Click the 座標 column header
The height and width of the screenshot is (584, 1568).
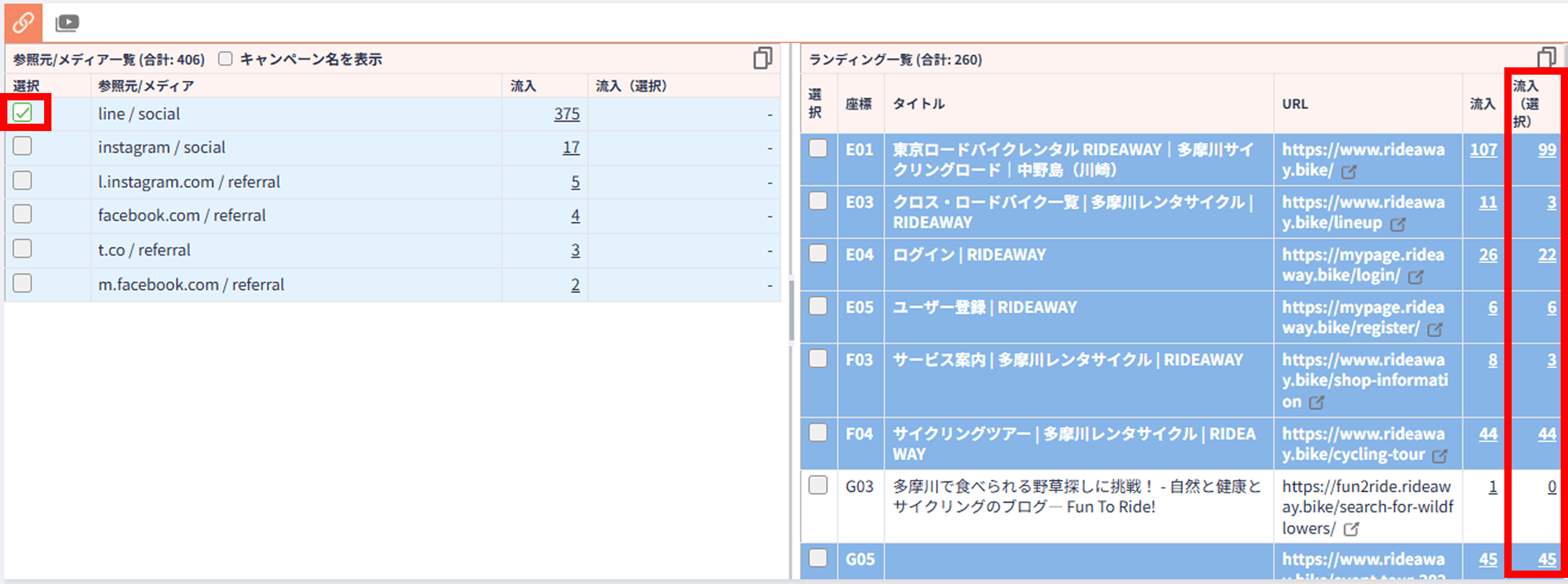pos(859,103)
